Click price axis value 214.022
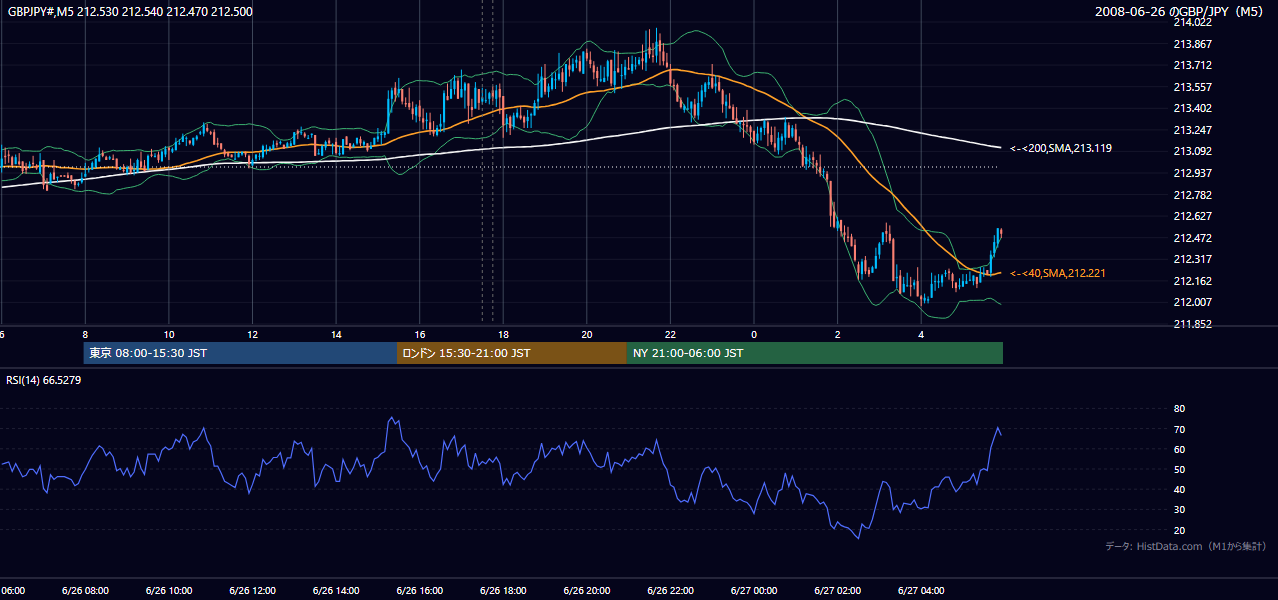The image size is (1278, 600). click(x=1191, y=22)
